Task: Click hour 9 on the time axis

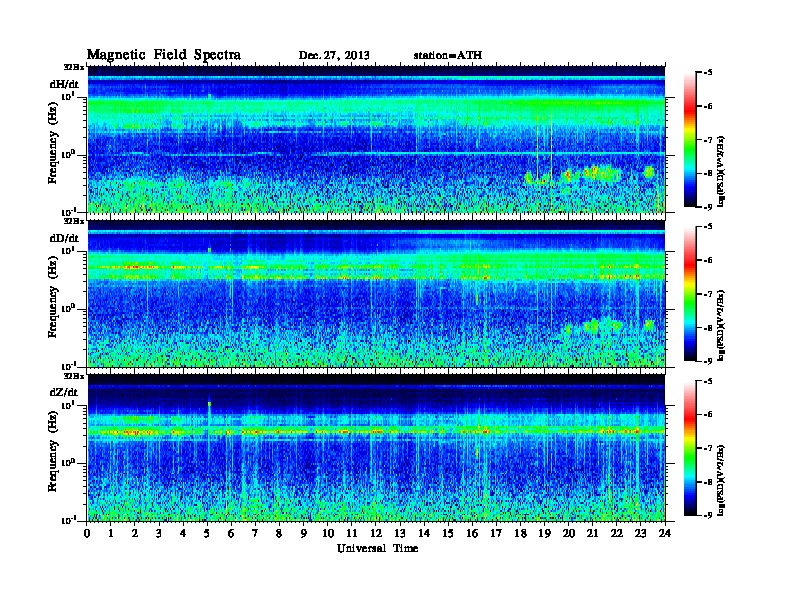Action: [x=303, y=533]
